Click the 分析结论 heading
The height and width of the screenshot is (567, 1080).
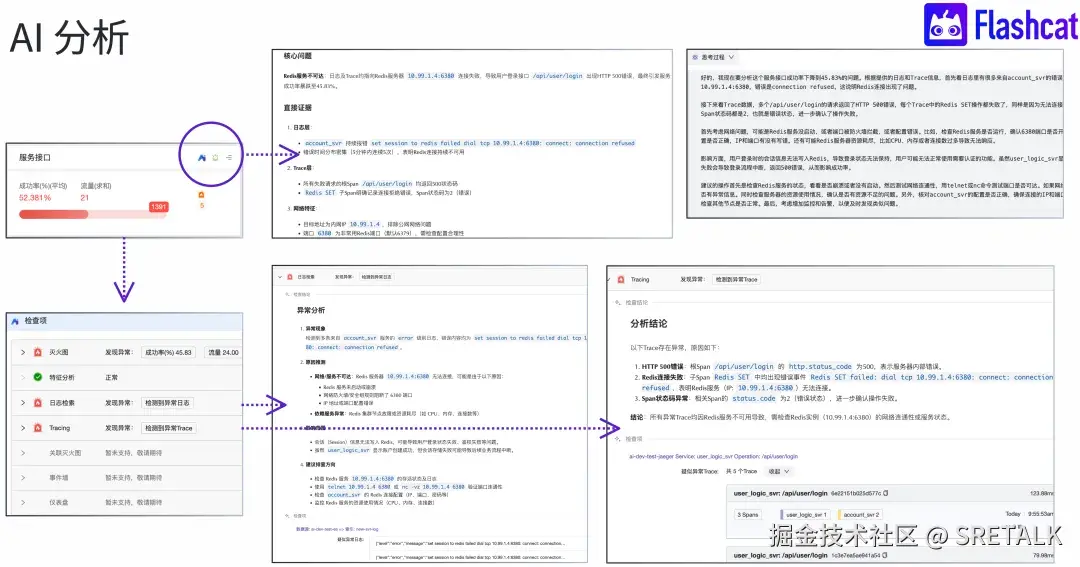[x=648, y=324]
